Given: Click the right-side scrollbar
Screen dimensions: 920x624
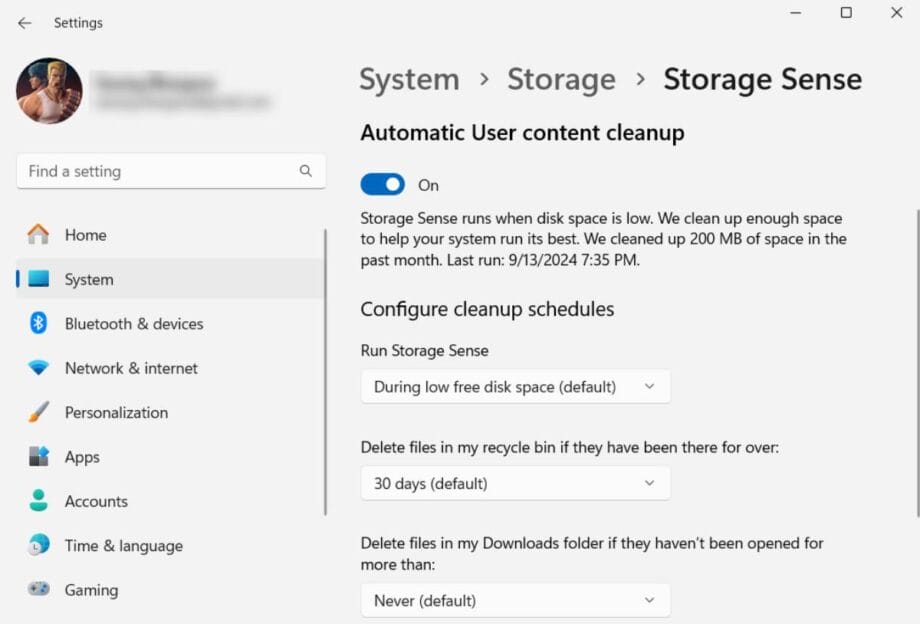Looking at the screenshot, I should [x=913, y=300].
